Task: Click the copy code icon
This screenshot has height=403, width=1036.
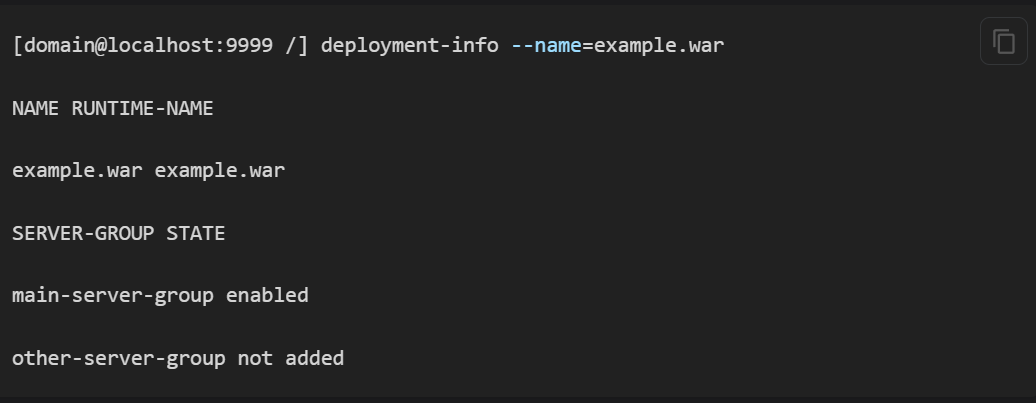Action: click(x=1003, y=41)
